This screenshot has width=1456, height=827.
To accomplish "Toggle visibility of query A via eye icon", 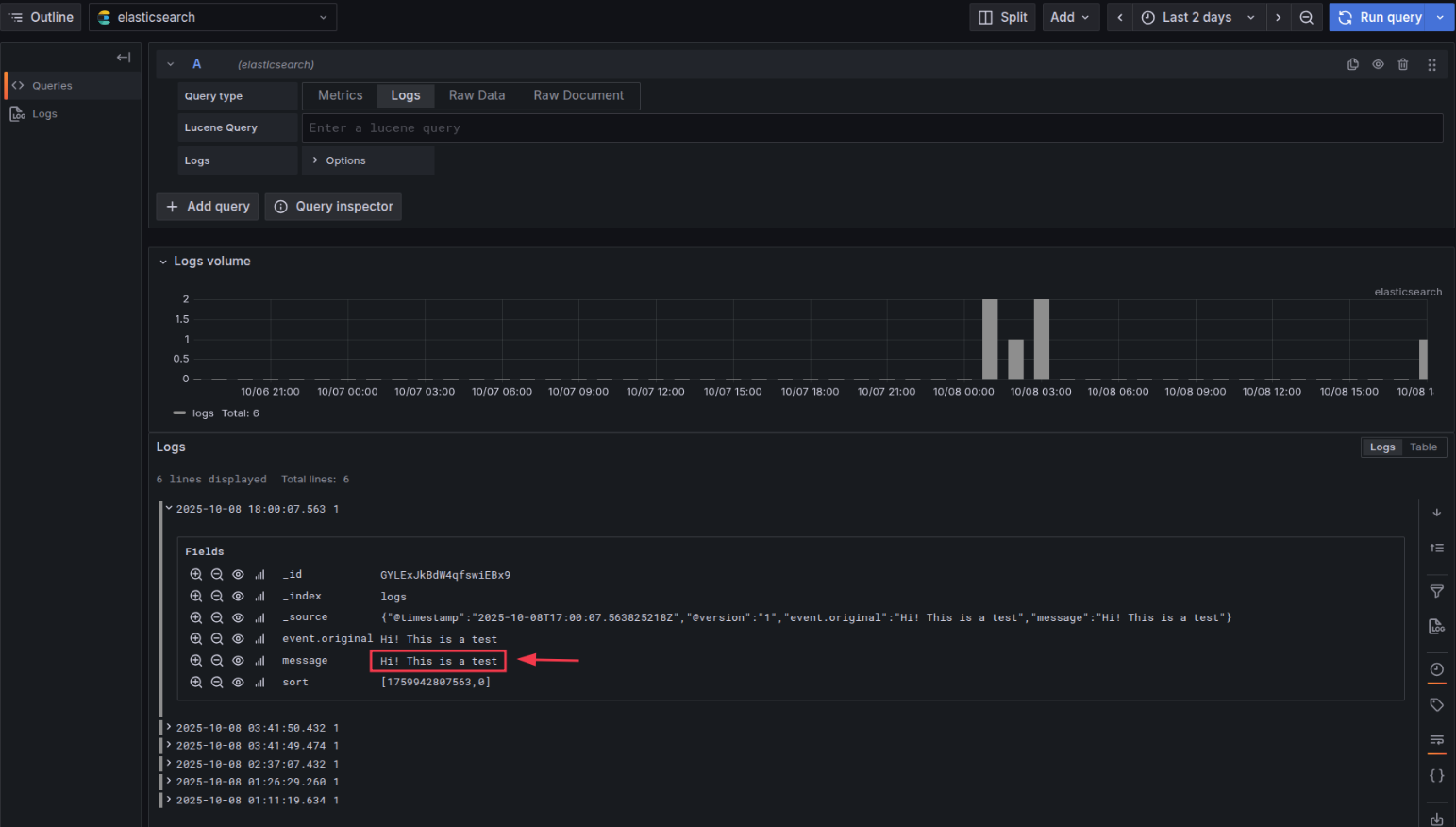I will click(x=1378, y=64).
